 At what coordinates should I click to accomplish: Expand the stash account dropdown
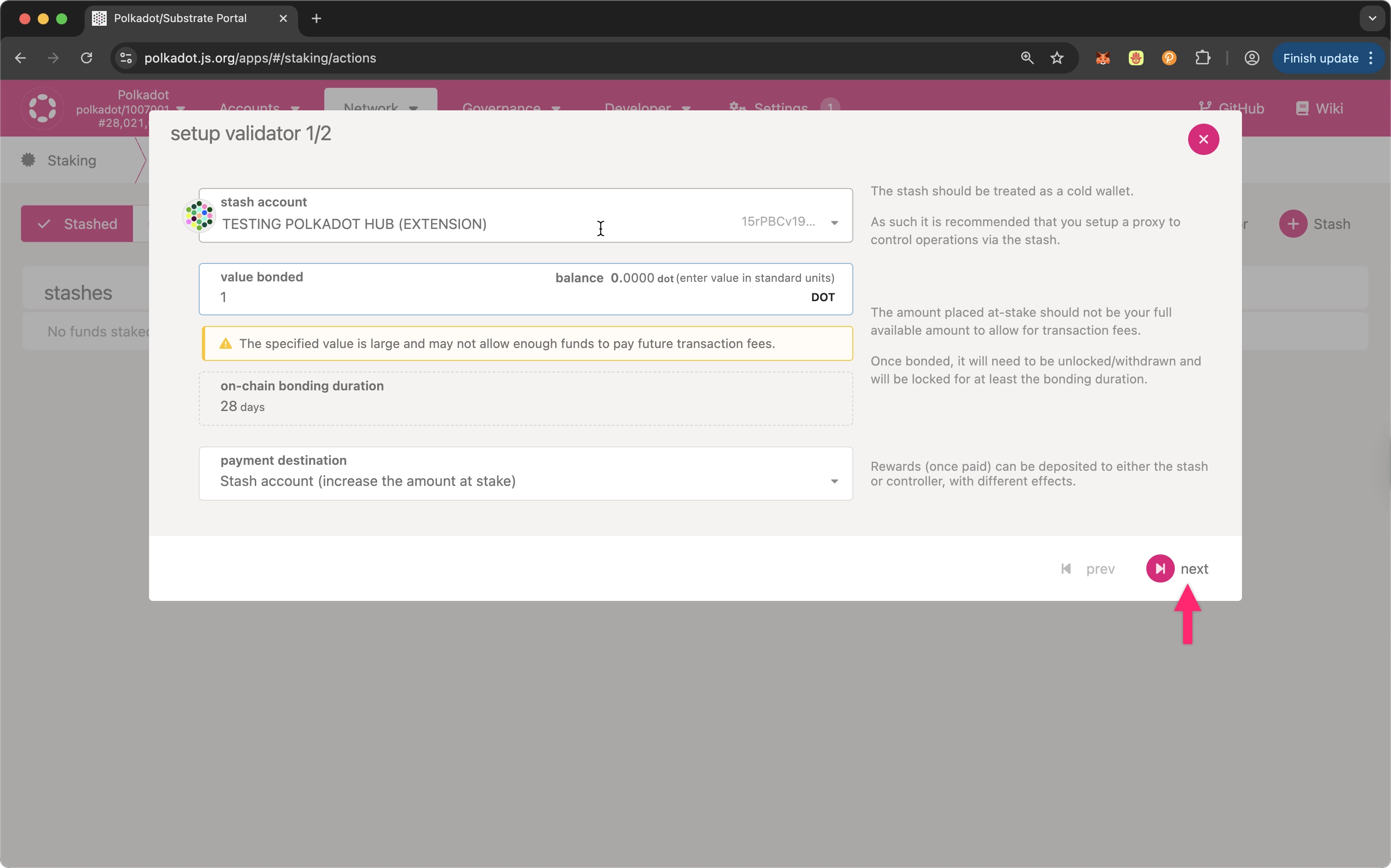coord(834,223)
